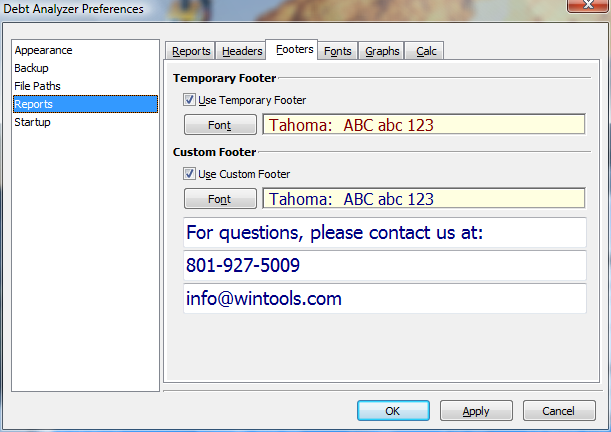Select the Footers tab
This screenshot has width=611, height=432.
click(294, 49)
